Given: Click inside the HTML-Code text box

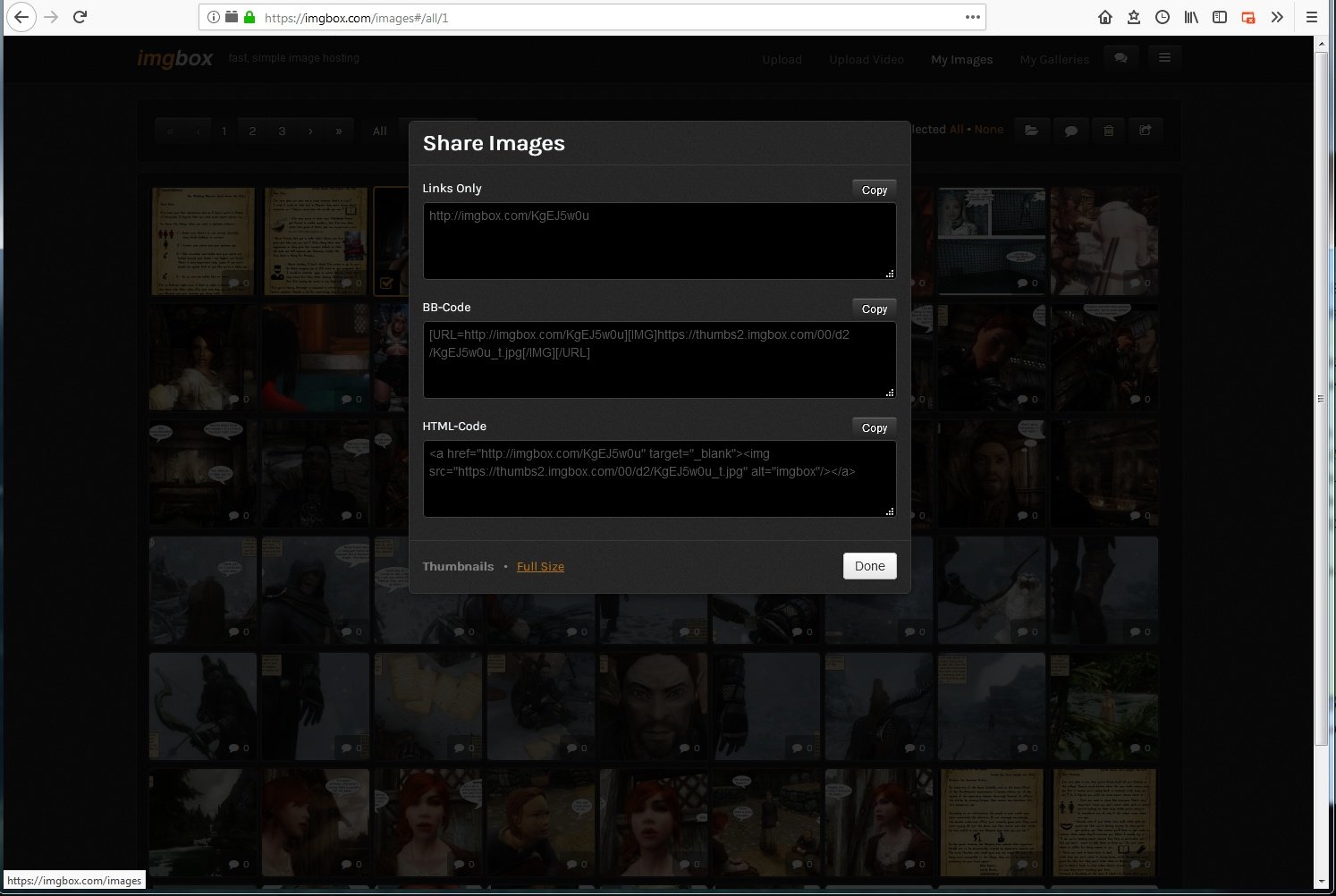Looking at the screenshot, I should coord(660,478).
